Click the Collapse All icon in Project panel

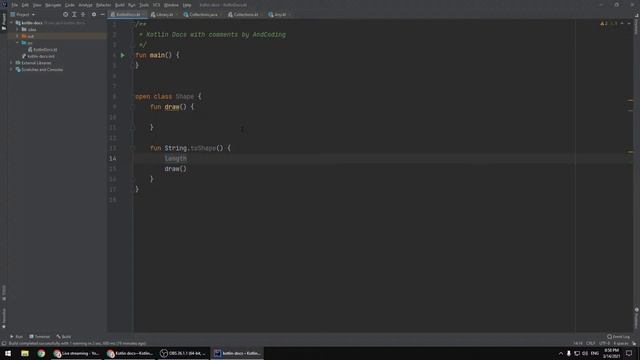83,14
